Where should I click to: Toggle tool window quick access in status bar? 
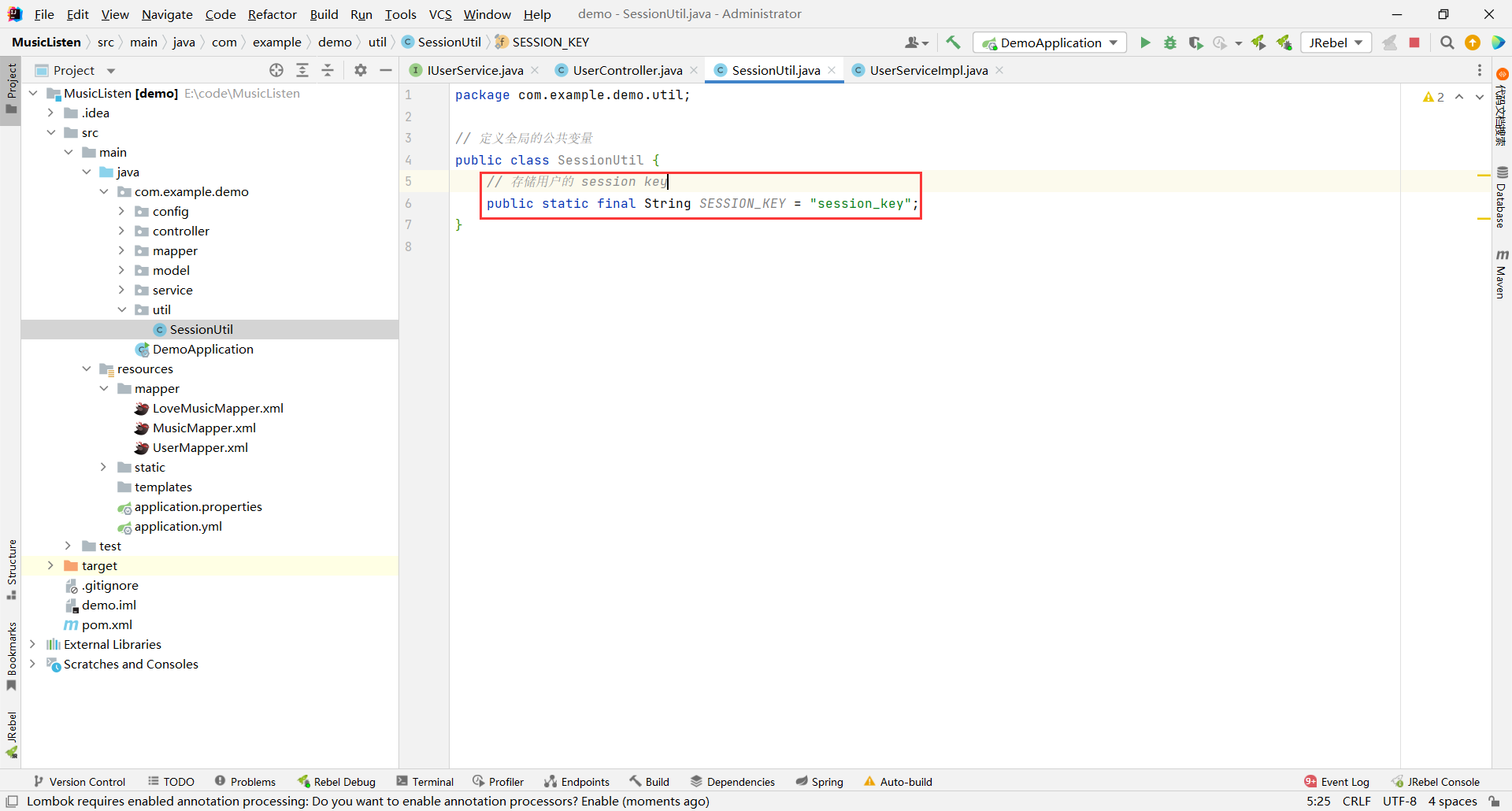[x=12, y=802]
